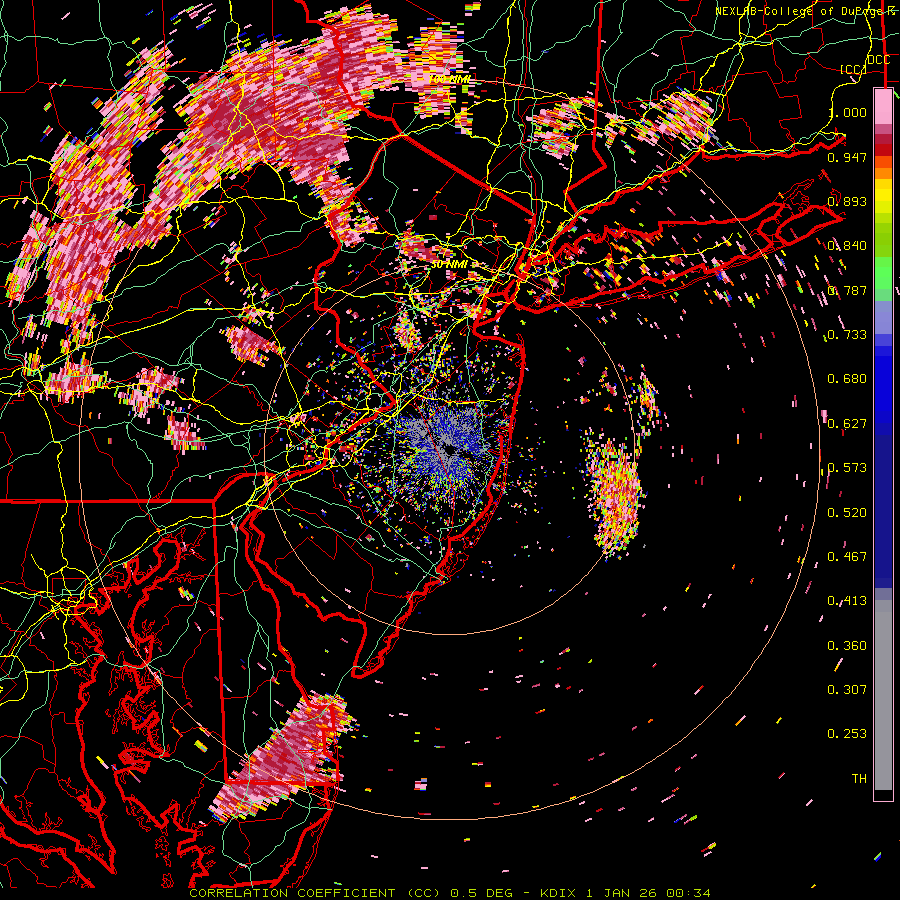Pick the light pink segment atop the color bar
Screen dimensions: 900x900
pyautogui.click(x=883, y=107)
